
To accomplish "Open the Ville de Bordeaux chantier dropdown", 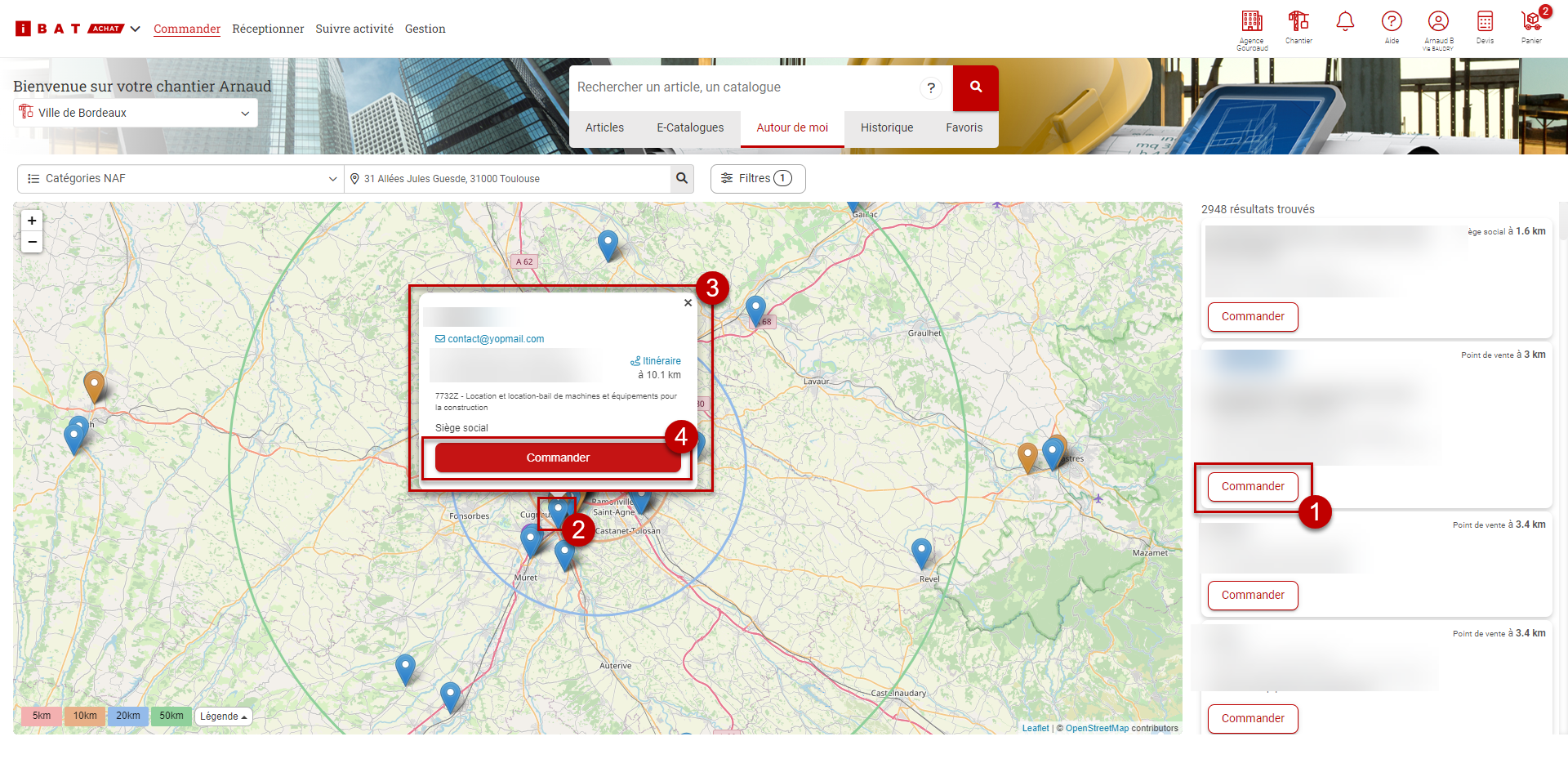I will coord(136,113).
